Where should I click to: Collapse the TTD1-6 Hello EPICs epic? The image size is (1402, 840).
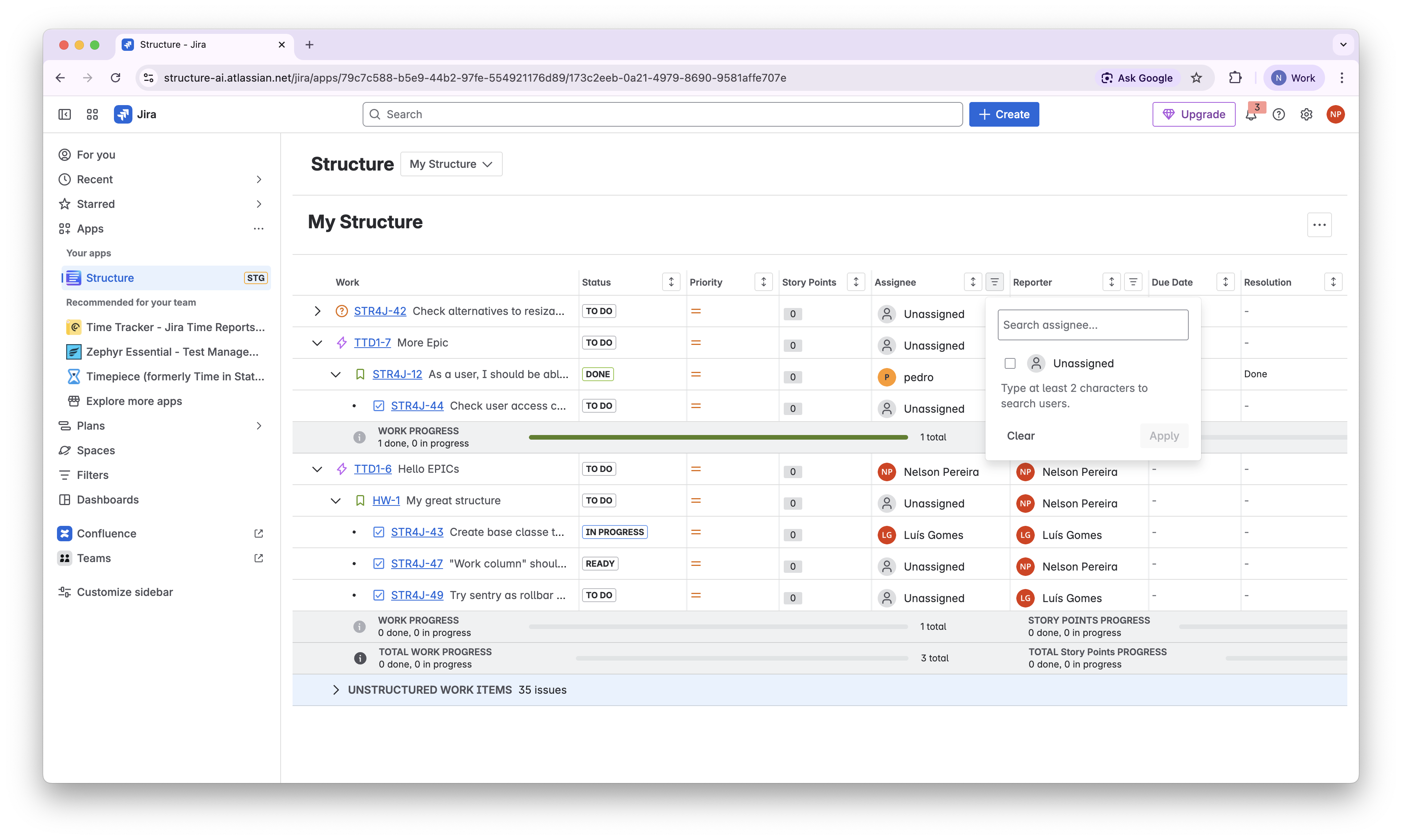[318, 469]
